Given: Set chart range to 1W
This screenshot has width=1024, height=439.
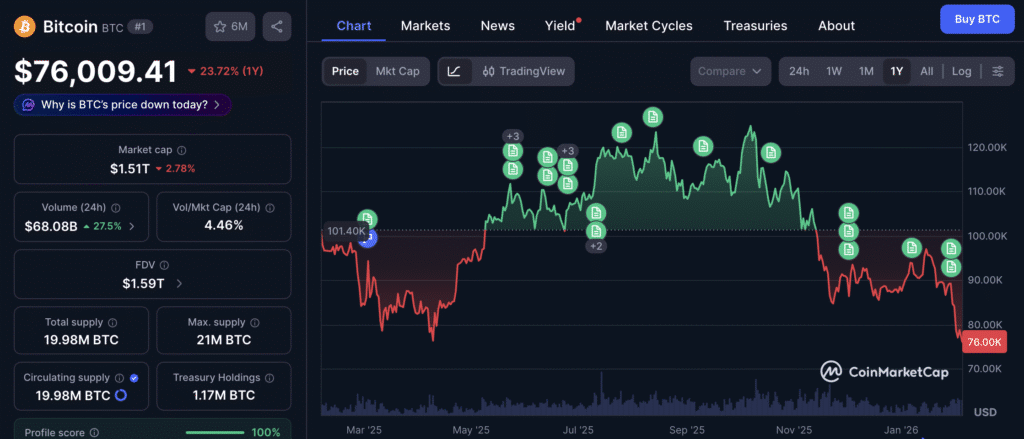Looking at the screenshot, I should pos(834,71).
